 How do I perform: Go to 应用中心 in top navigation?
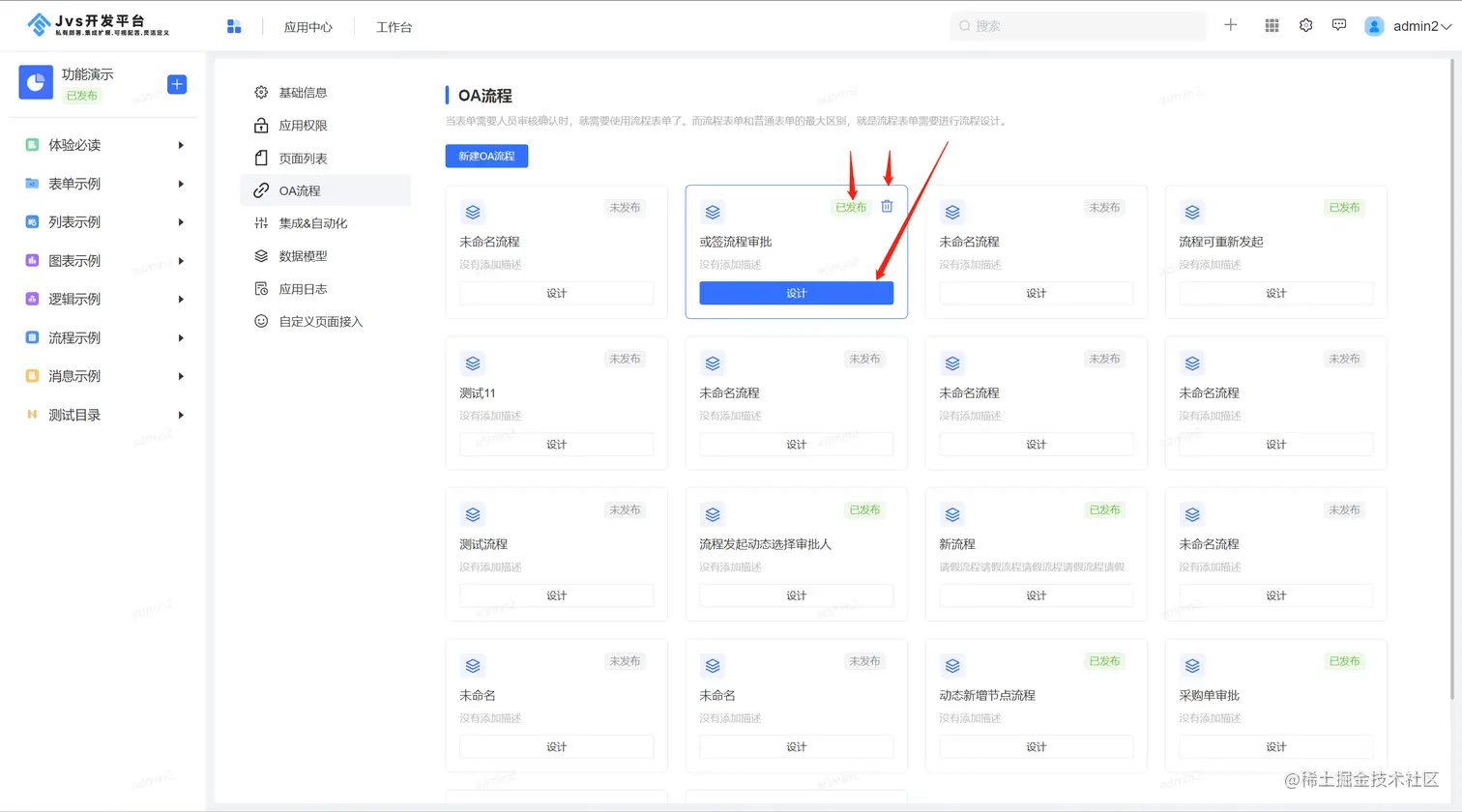tap(308, 27)
